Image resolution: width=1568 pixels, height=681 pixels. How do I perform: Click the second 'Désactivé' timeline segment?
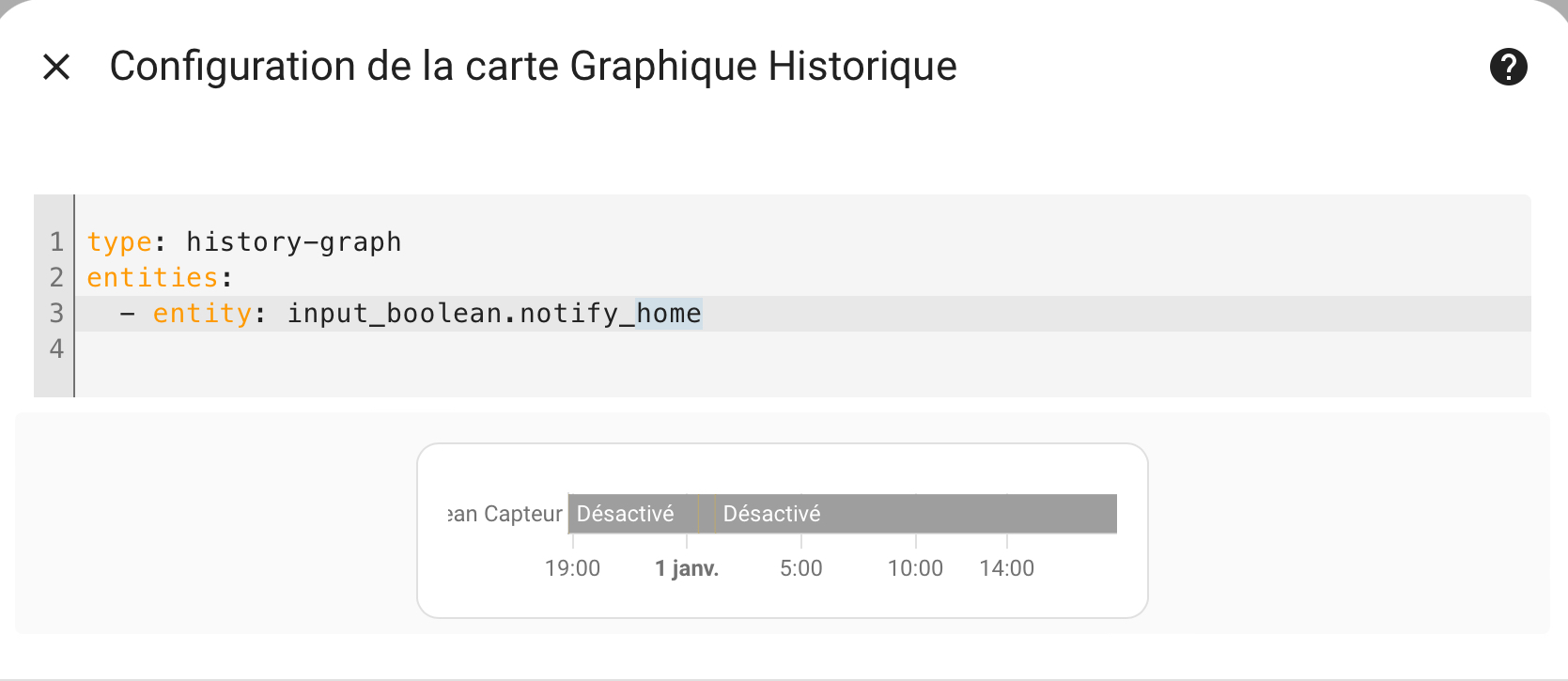(x=916, y=514)
